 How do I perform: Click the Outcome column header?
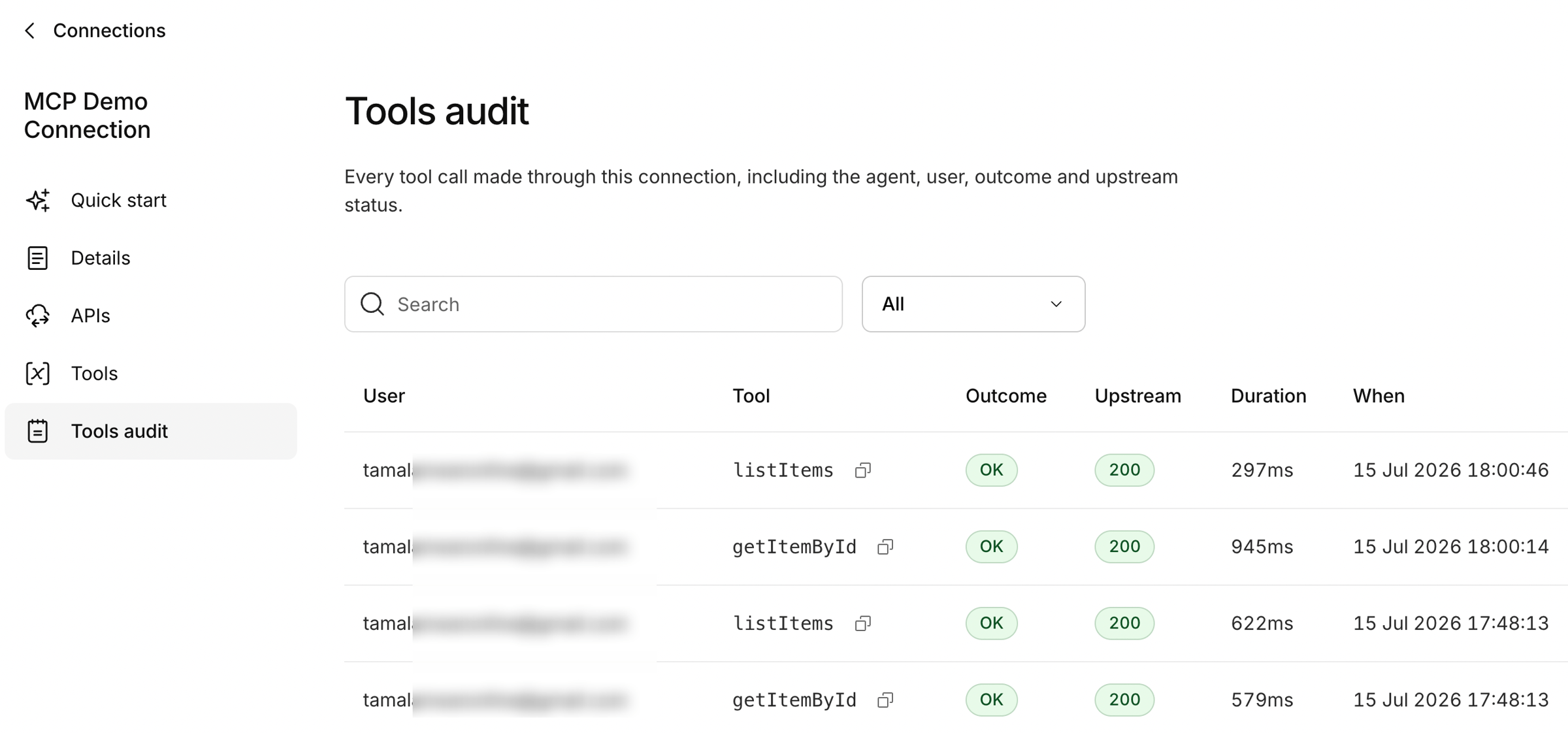1006,396
